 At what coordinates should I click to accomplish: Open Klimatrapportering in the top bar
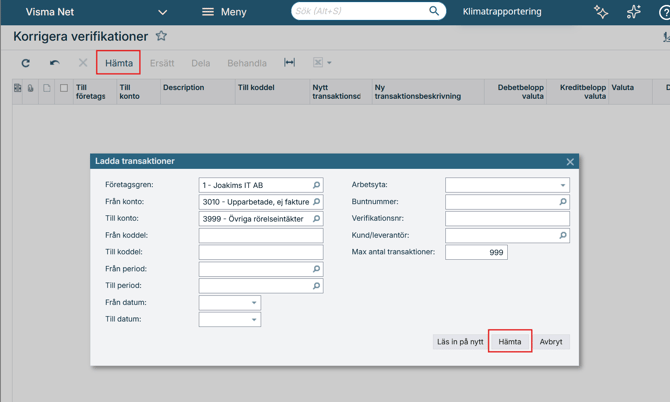pos(502,12)
